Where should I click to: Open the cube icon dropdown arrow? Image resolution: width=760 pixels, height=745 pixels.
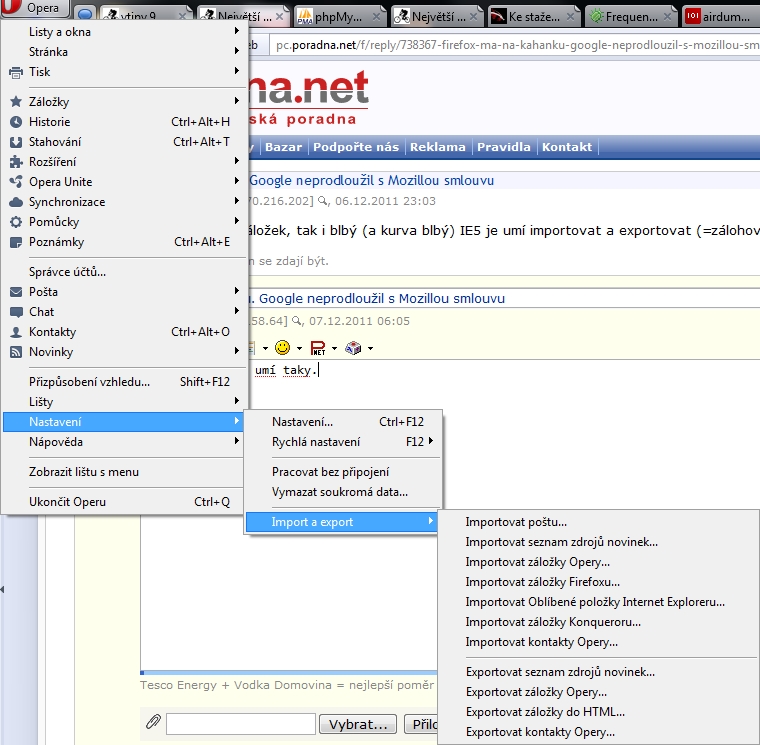click(370, 348)
